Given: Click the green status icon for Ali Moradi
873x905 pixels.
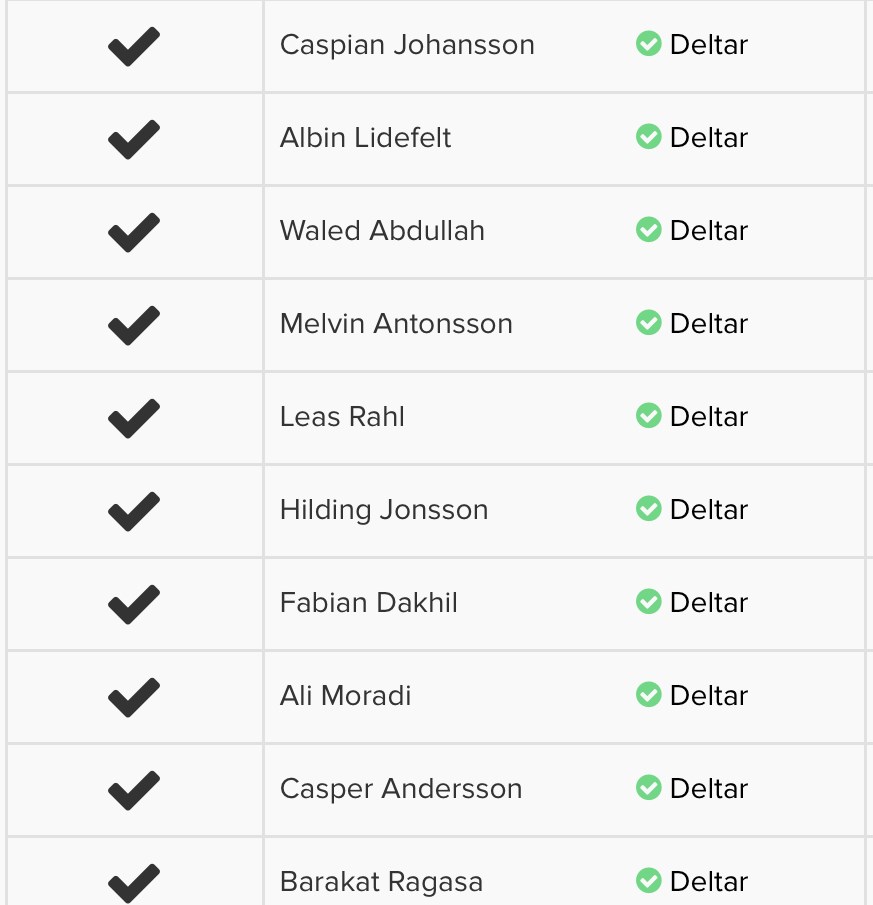Looking at the screenshot, I should click(x=649, y=695).
